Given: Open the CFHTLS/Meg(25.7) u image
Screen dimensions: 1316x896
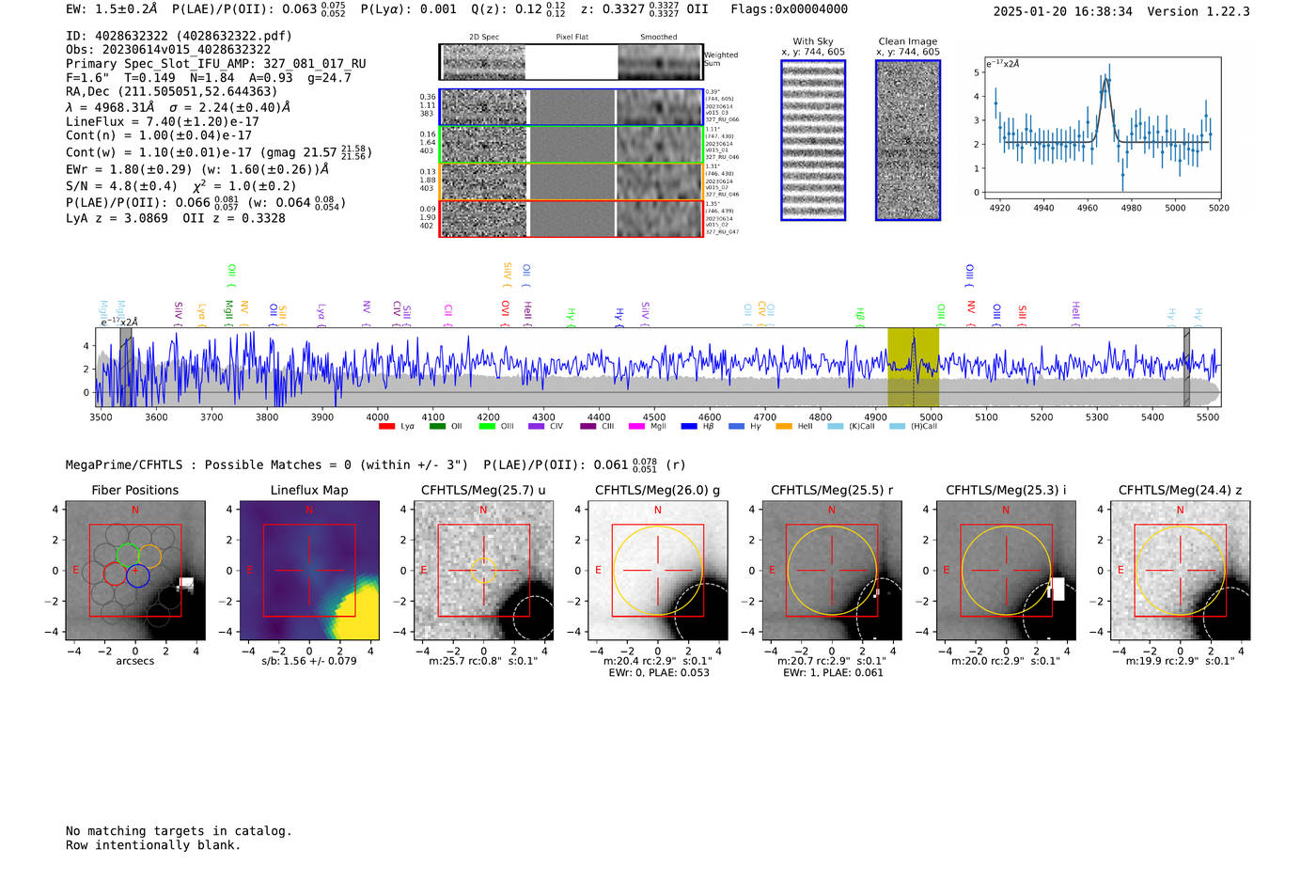Looking at the screenshot, I should pos(483,571).
